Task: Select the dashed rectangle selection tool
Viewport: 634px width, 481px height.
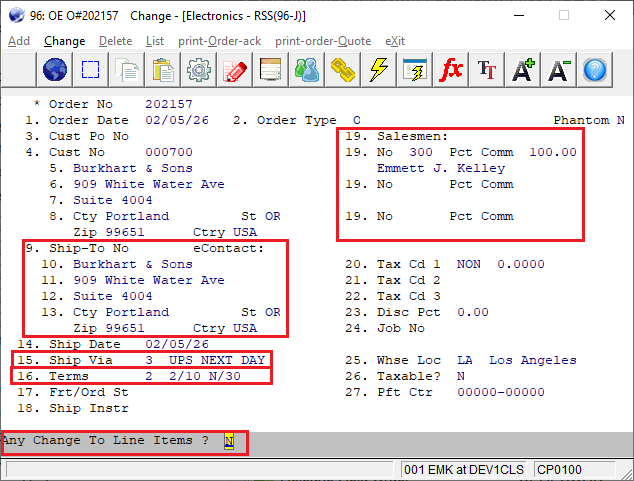Action: (x=91, y=70)
